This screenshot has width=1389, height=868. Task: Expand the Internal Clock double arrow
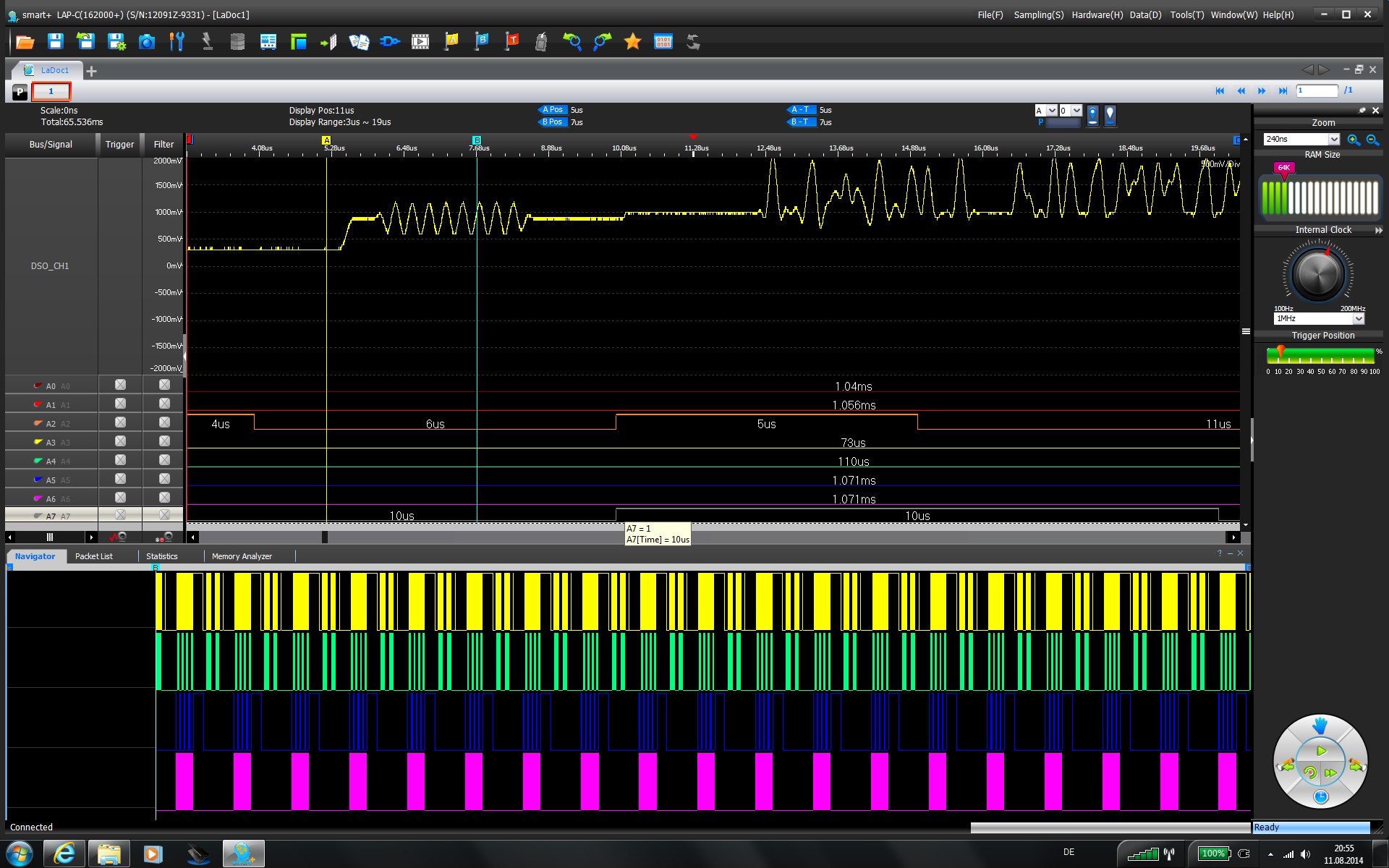coord(1378,230)
